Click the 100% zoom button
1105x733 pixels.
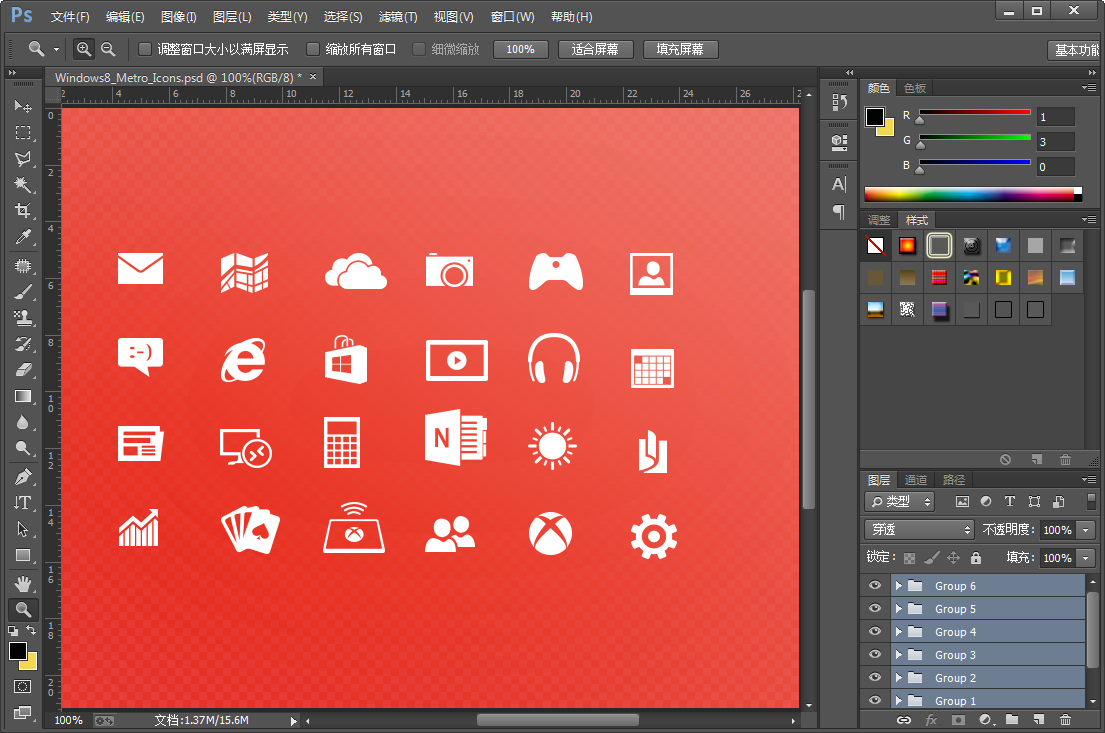[520, 49]
